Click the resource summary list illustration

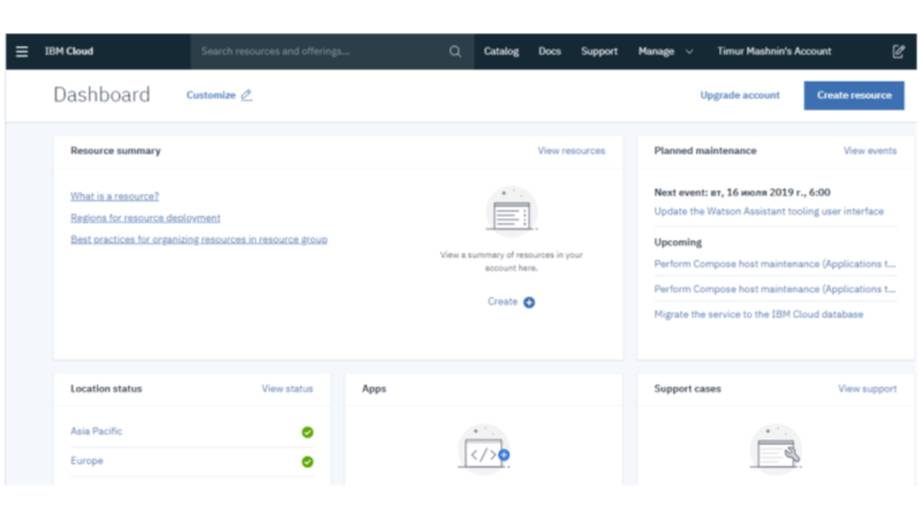tap(511, 212)
